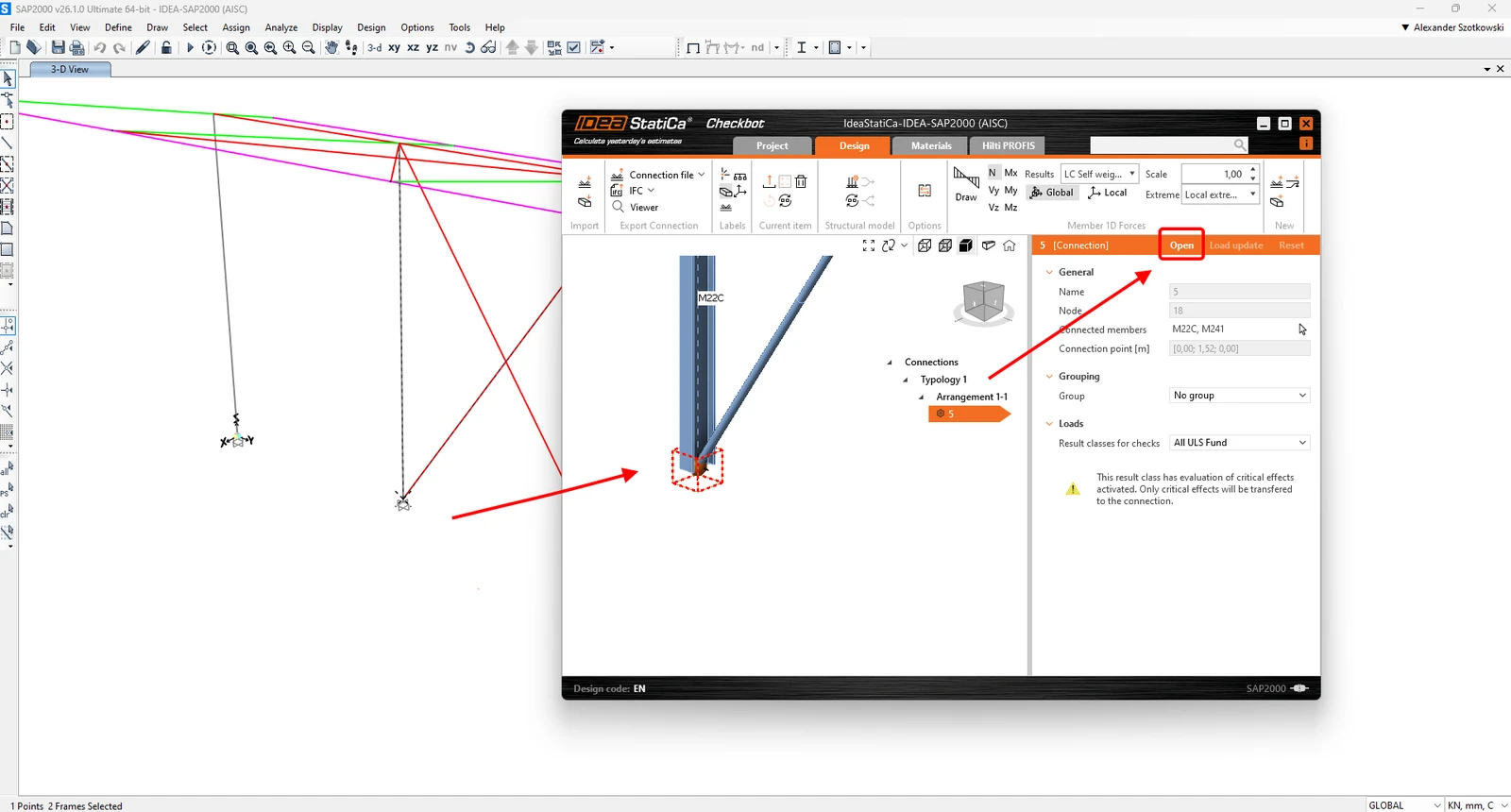Click the Load update button
Viewport: 1511px width, 812px height.
pyautogui.click(x=1235, y=245)
